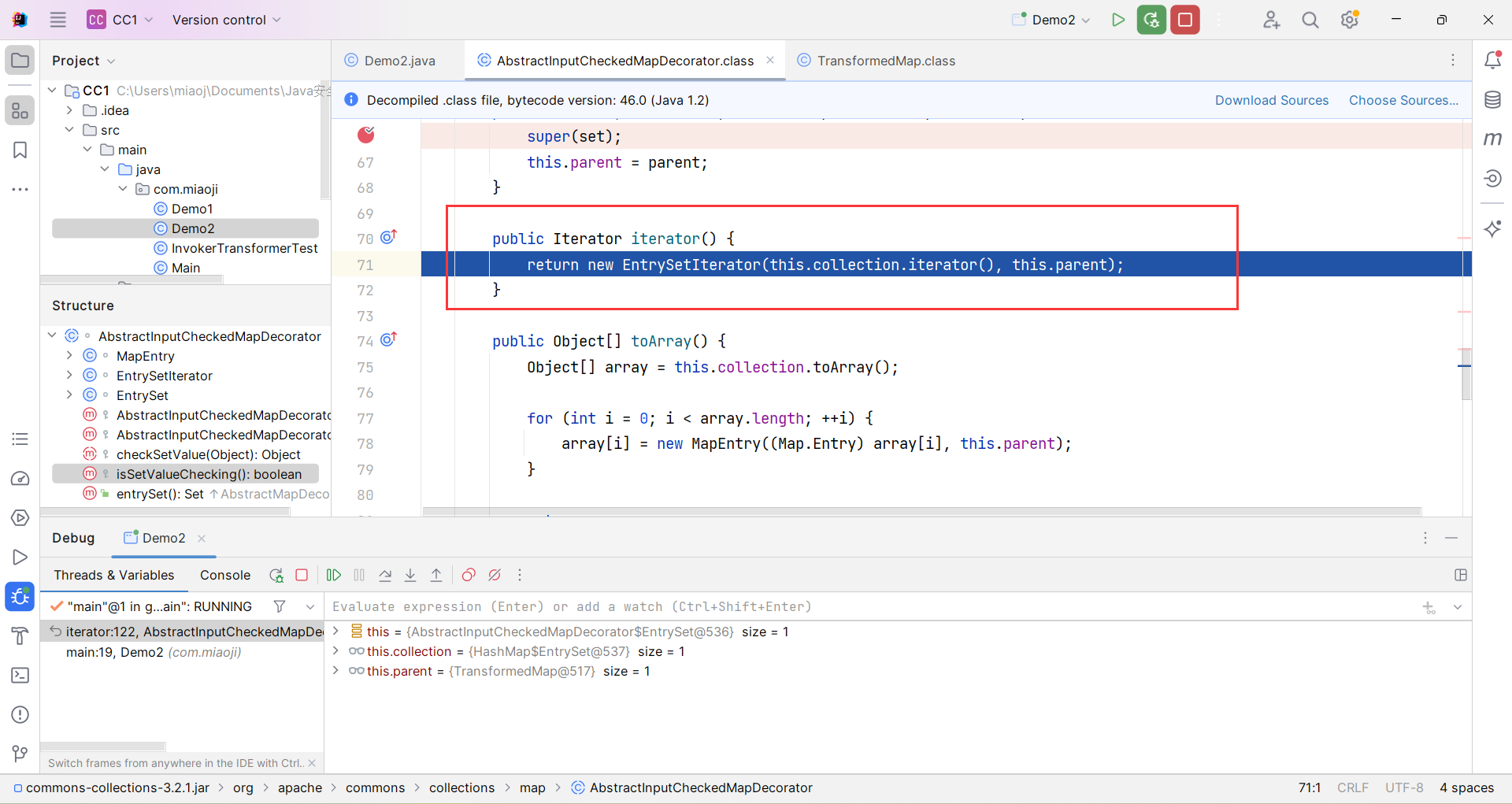Expand the .idea folder in Project tree

69,110
